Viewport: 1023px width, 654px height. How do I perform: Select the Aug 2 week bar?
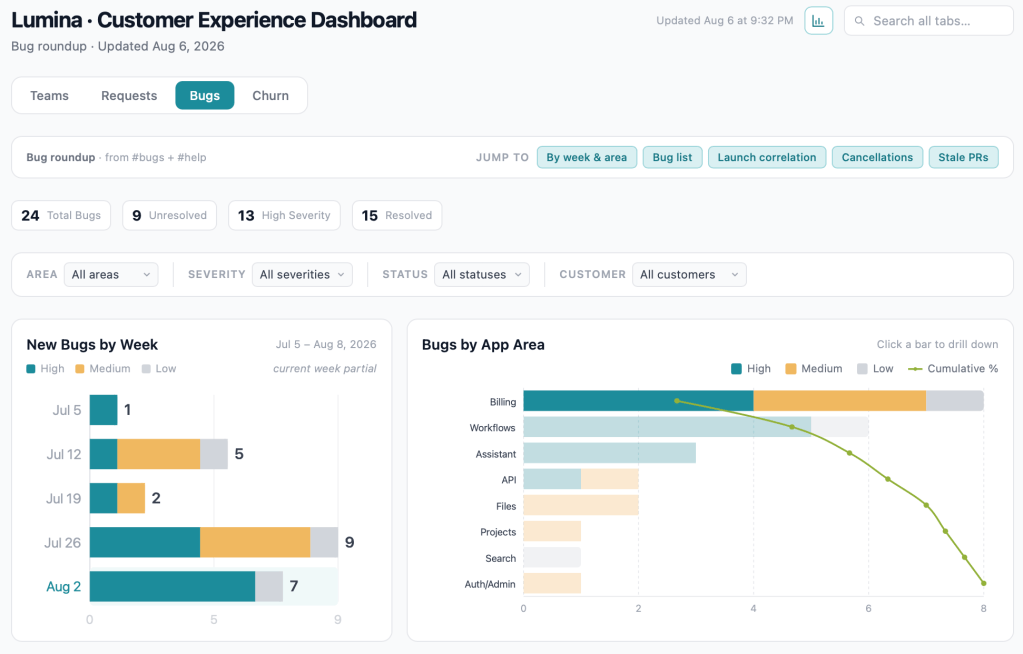pos(186,586)
